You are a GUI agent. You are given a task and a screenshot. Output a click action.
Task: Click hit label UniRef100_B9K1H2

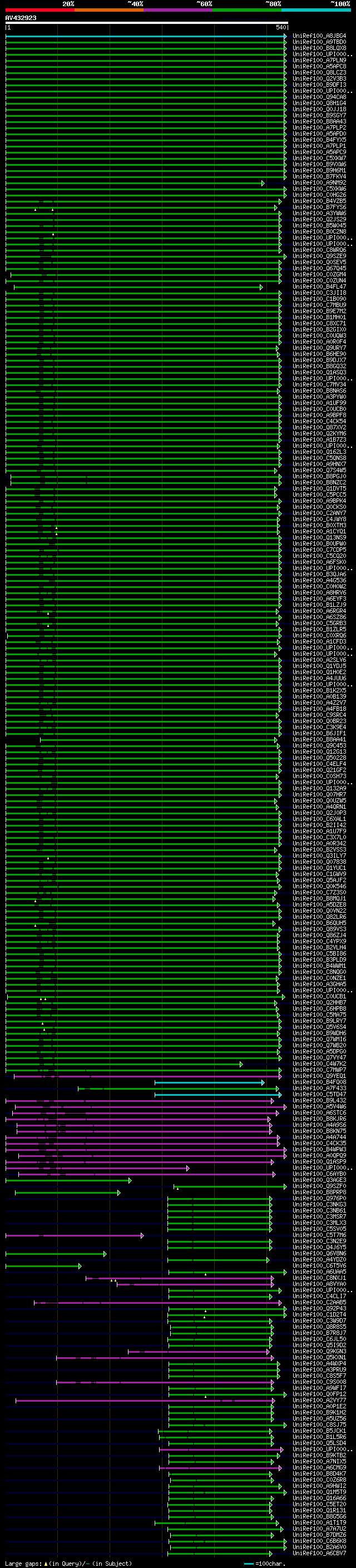(319, 1412)
